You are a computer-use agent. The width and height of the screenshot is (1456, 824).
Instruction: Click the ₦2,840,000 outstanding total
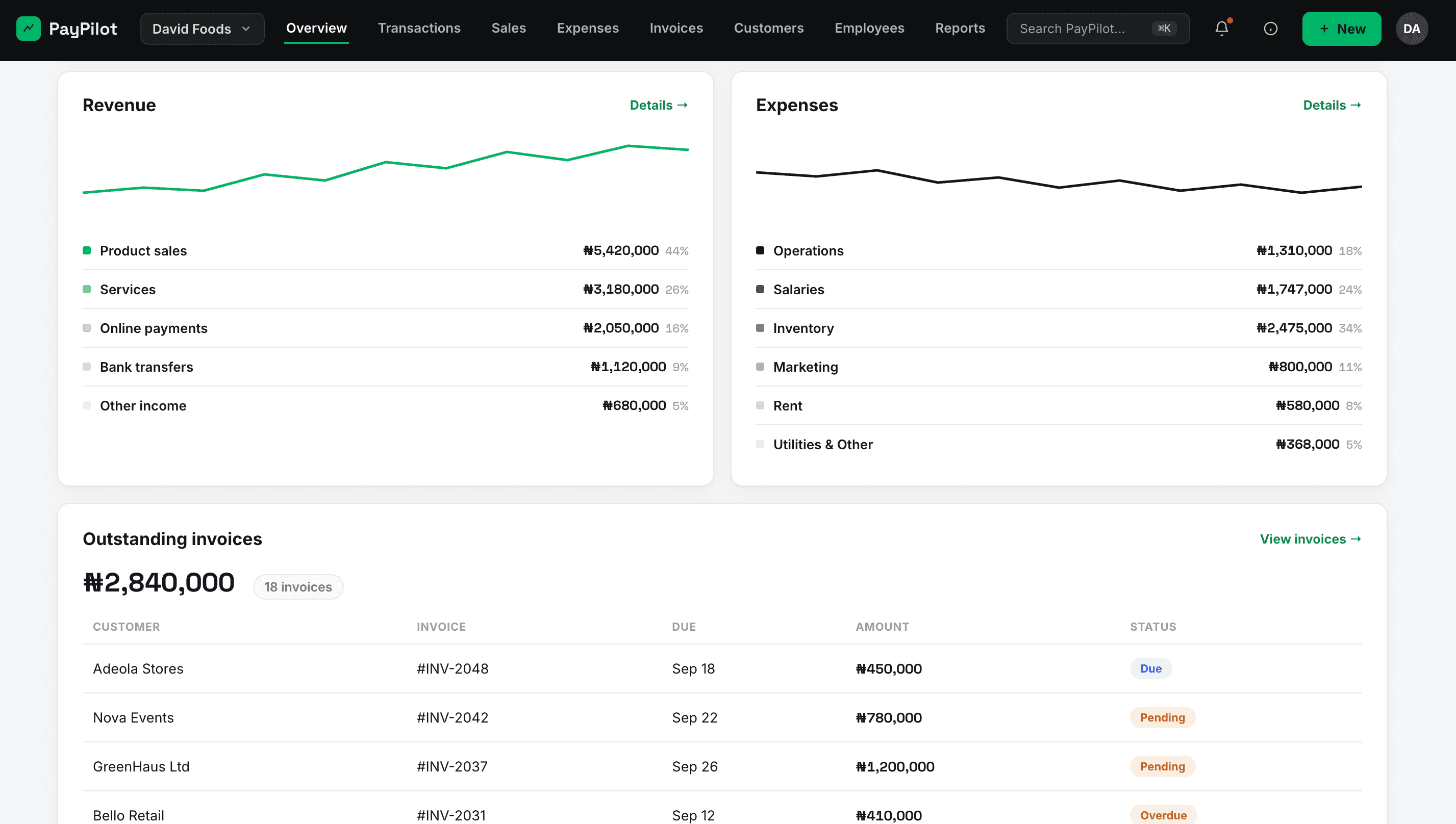coord(159,583)
